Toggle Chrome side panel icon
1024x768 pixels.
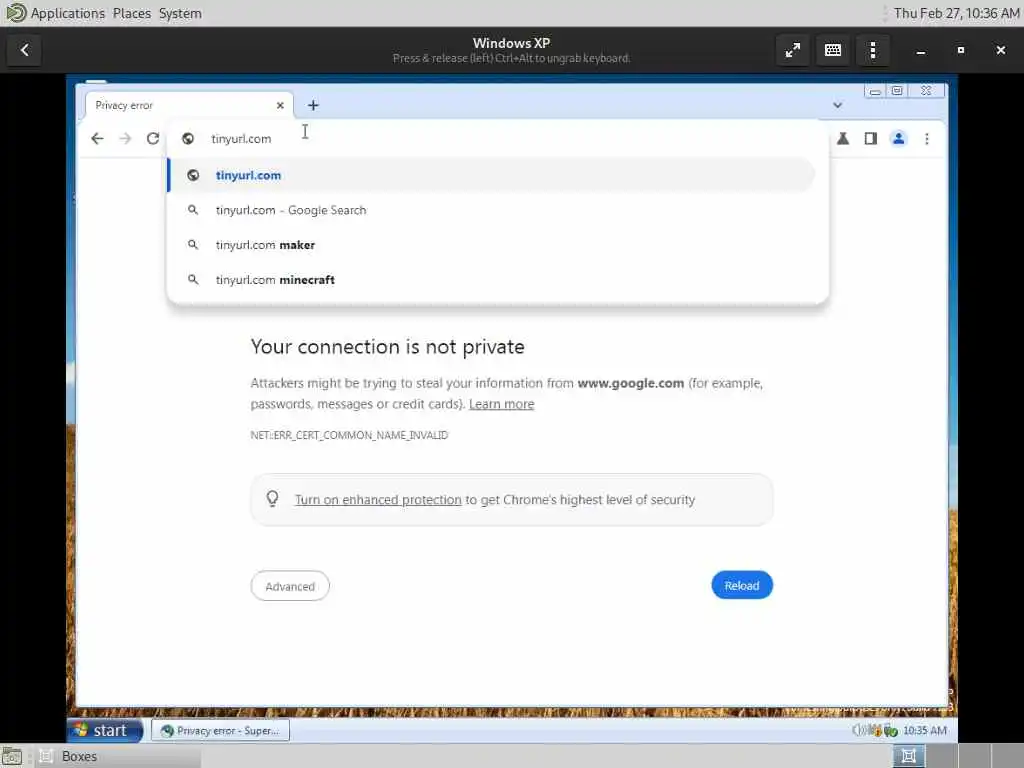871,138
